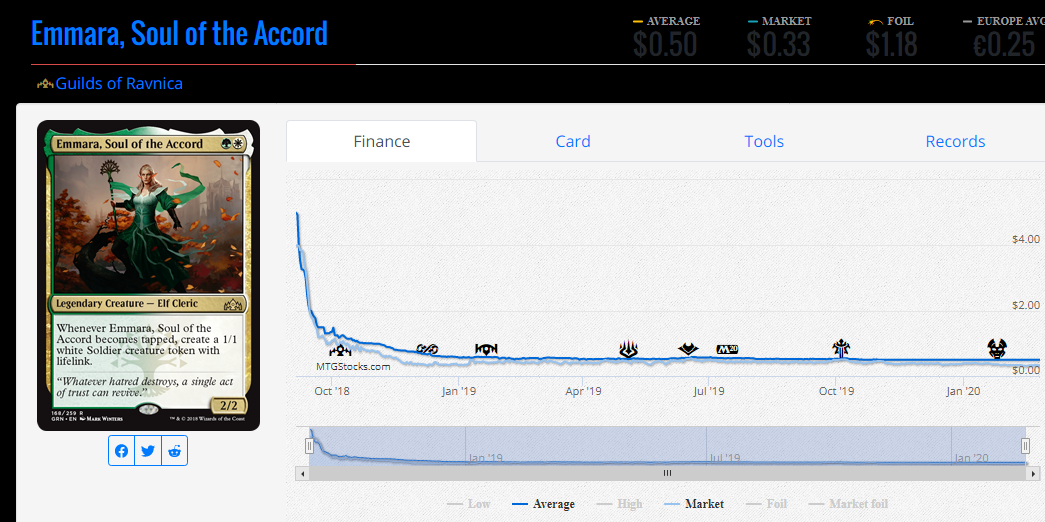
Task: Share the card on Twitter
Action: click(x=148, y=451)
